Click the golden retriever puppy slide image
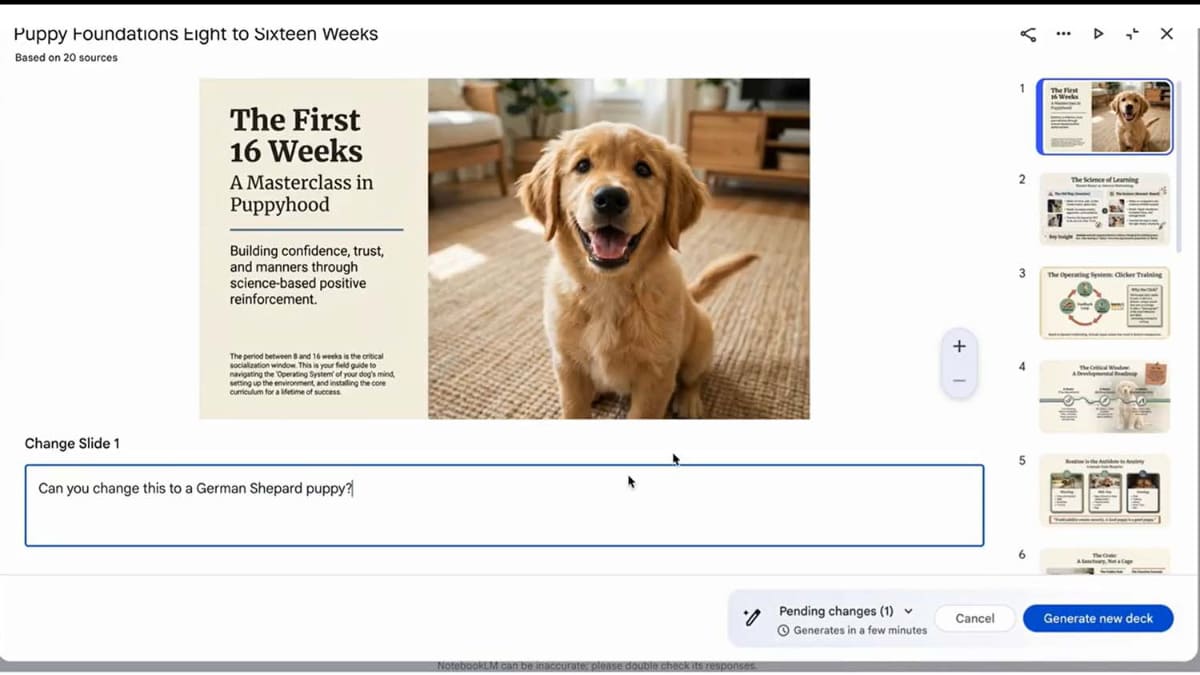 click(x=619, y=249)
